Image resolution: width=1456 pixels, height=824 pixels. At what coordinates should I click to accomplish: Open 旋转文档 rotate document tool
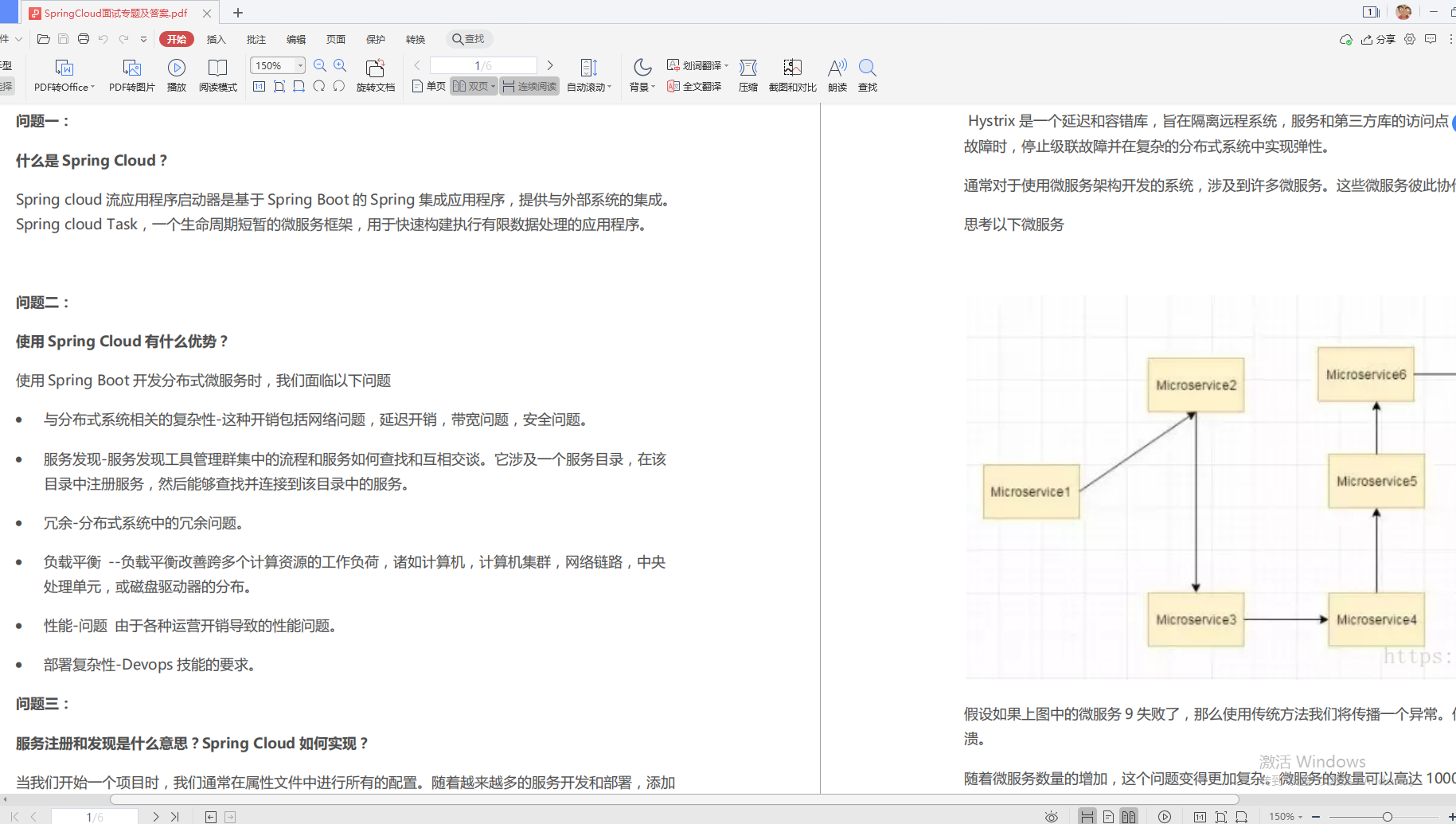pos(376,76)
